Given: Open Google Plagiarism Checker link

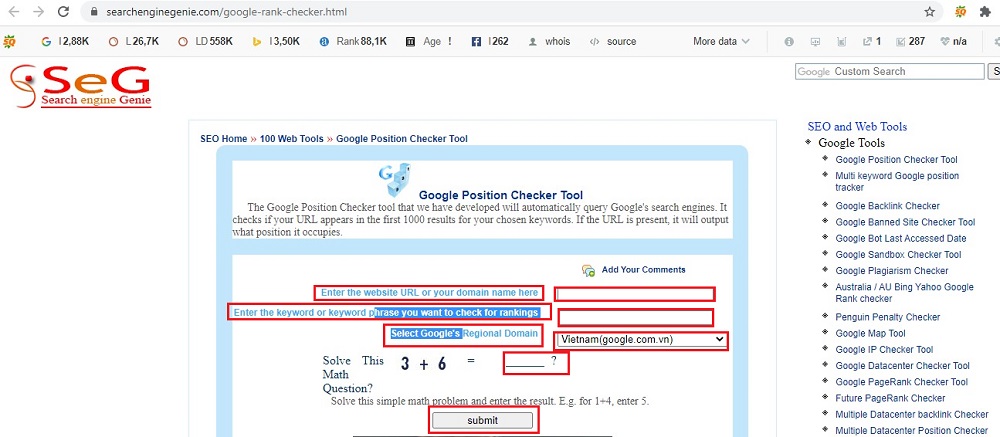Looking at the screenshot, I should (892, 270).
